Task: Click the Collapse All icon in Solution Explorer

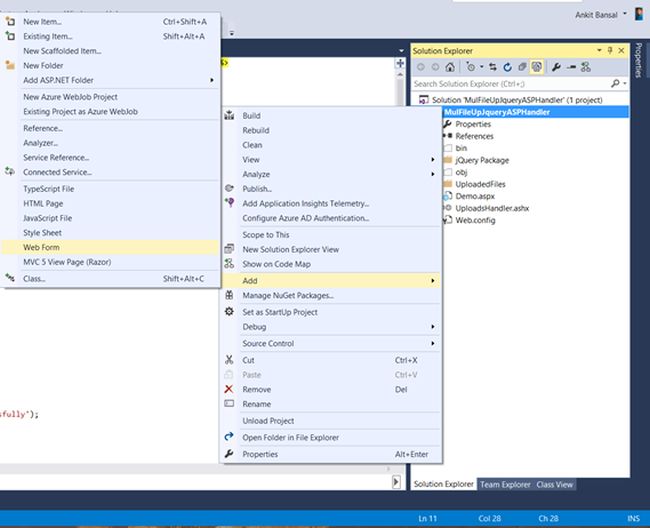Action: tap(522, 67)
